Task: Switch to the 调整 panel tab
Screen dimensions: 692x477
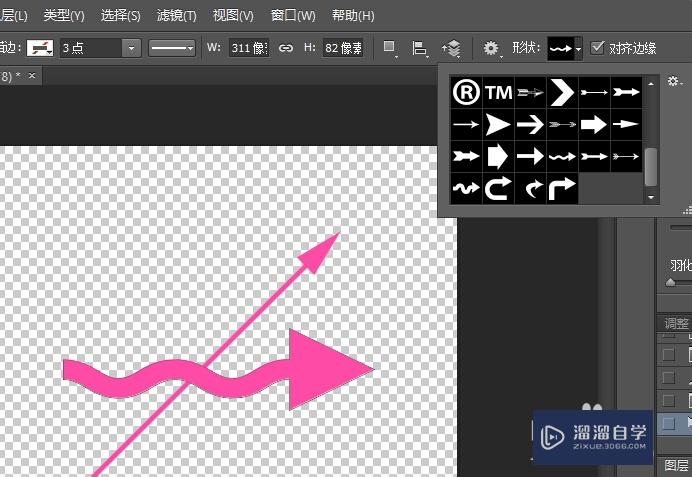Action: pyautogui.click(x=677, y=323)
